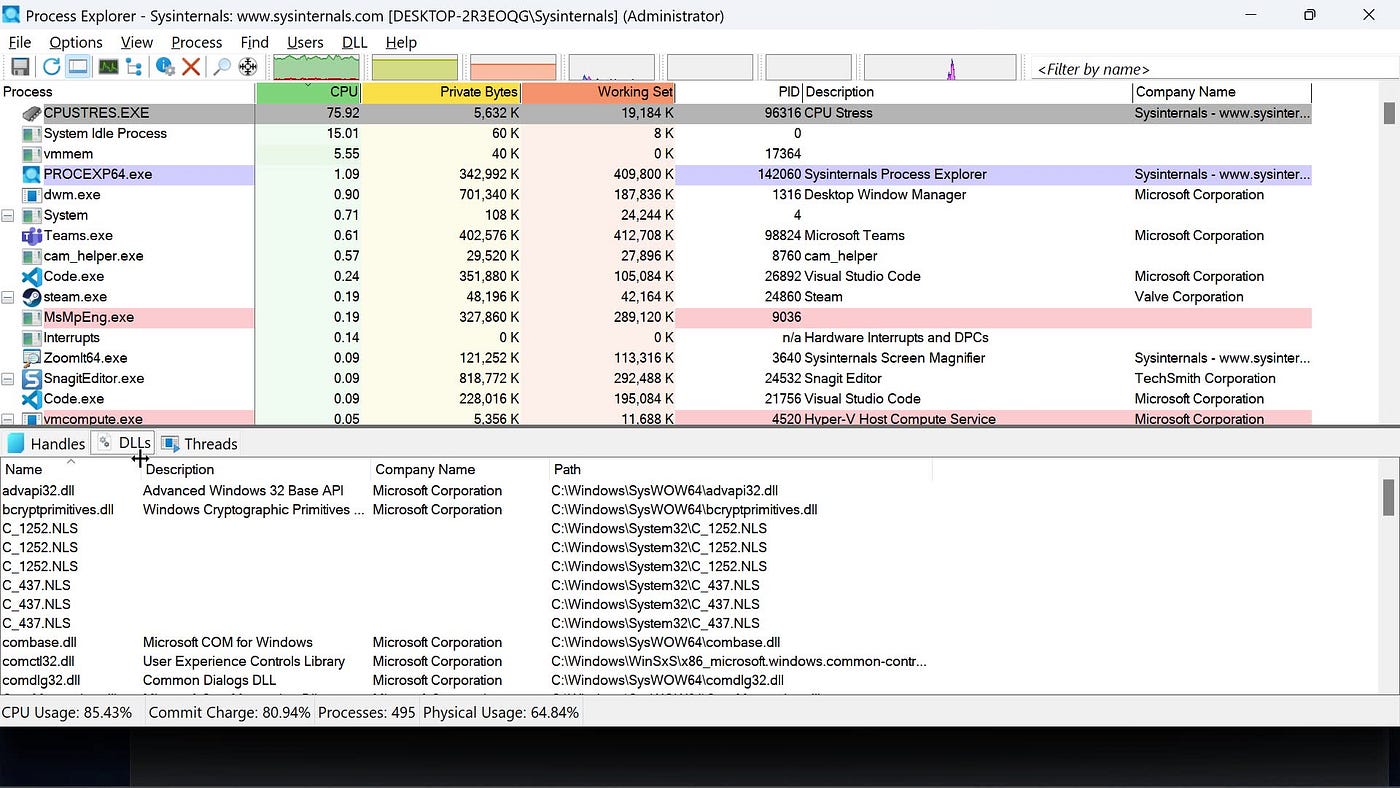This screenshot has height=788, width=1400.
Task: Toggle the Show Process Tree button
Action: click(134, 66)
